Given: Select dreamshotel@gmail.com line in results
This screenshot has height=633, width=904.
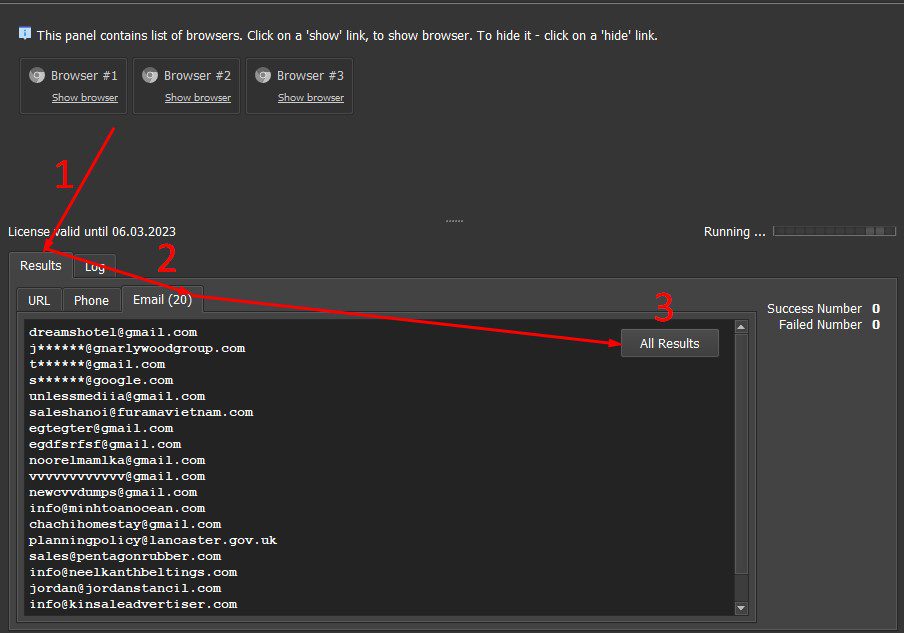Looking at the screenshot, I should (113, 333).
